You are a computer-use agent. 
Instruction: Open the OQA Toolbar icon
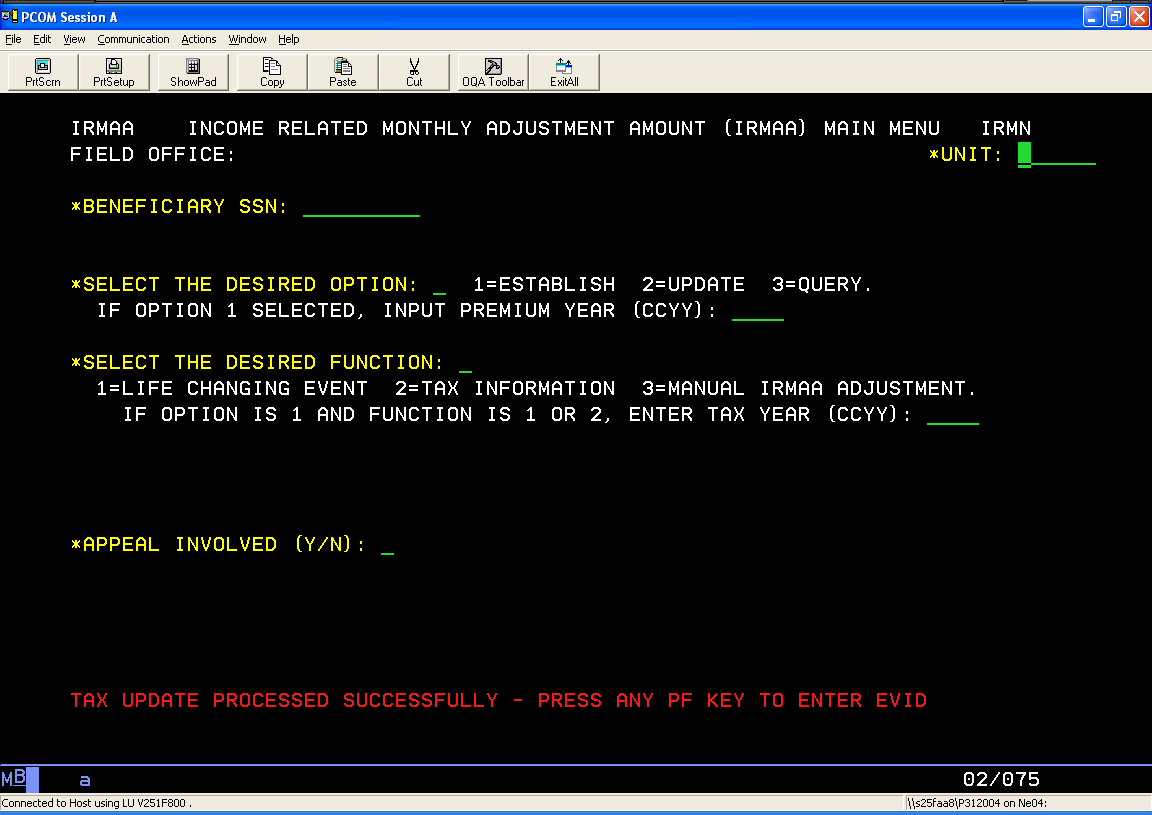click(493, 72)
